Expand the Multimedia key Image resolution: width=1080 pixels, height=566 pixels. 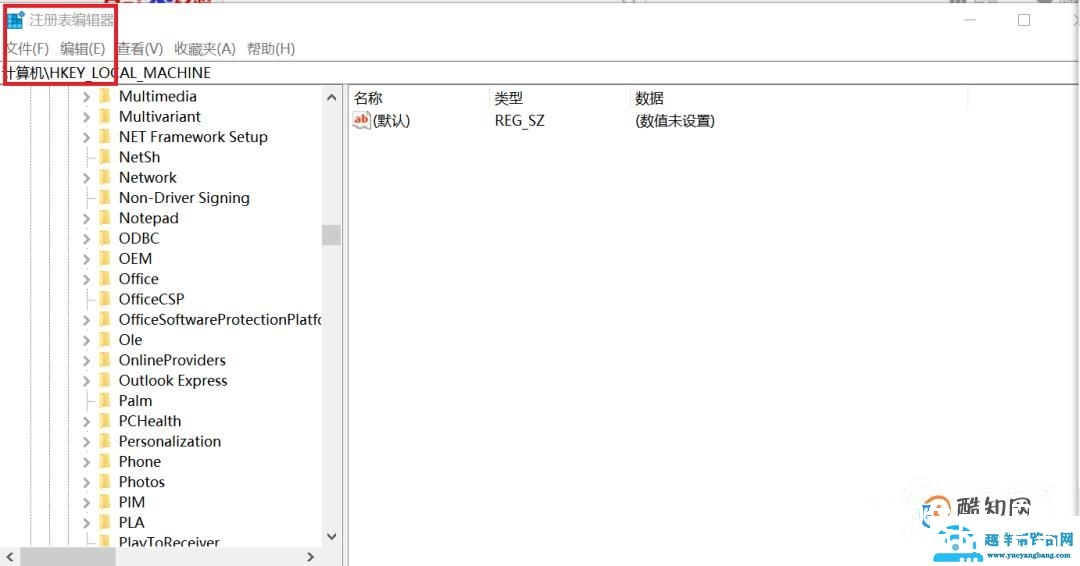[x=87, y=97]
